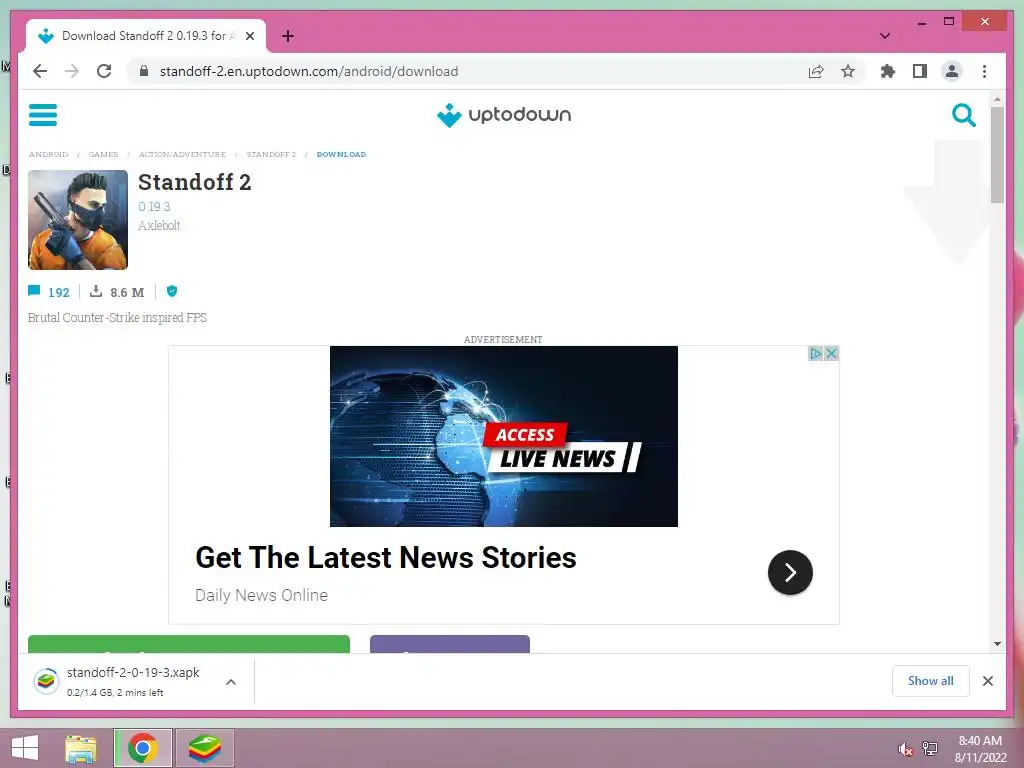The height and width of the screenshot is (768, 1024).
Task: Click the purple button below the ad
Action: [x=450, y=644]
